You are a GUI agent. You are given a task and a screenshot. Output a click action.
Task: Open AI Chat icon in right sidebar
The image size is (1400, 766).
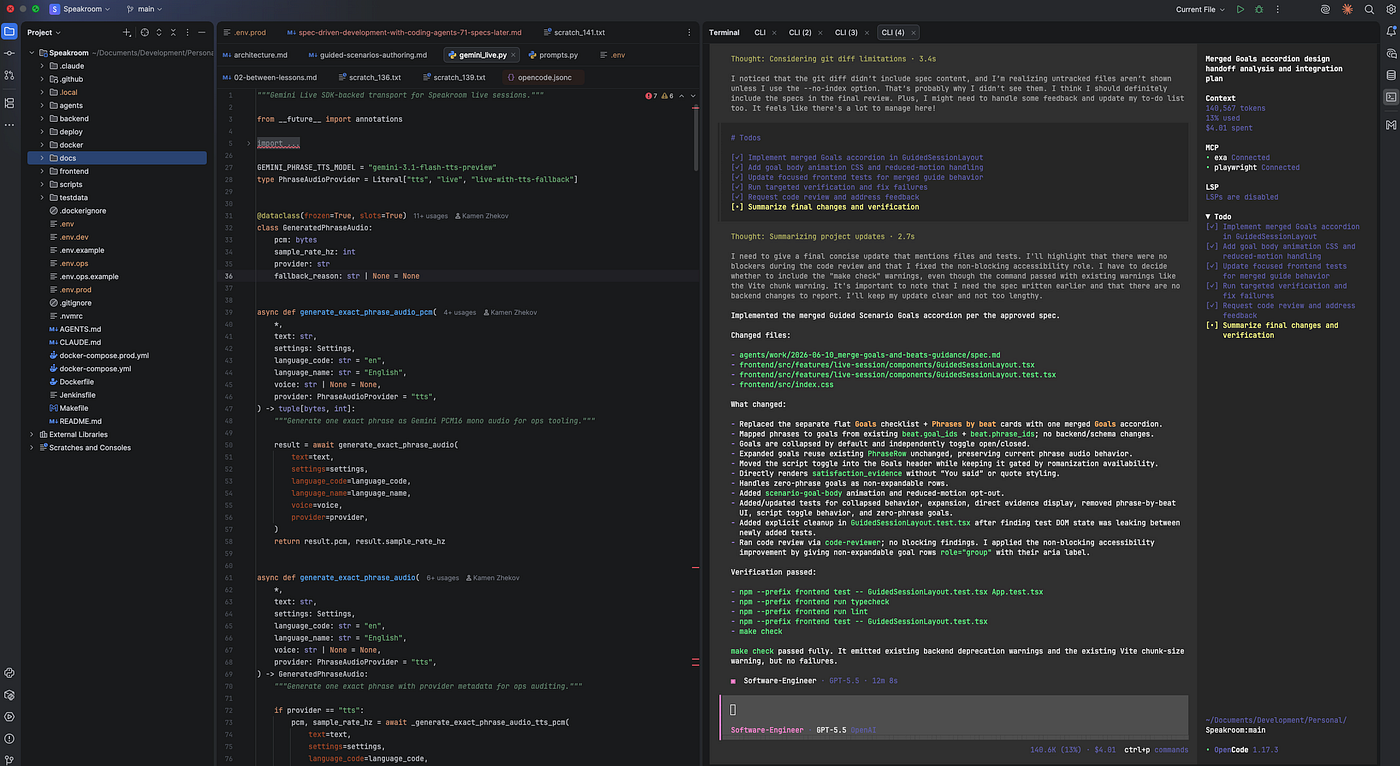(x=1390, y=54)
